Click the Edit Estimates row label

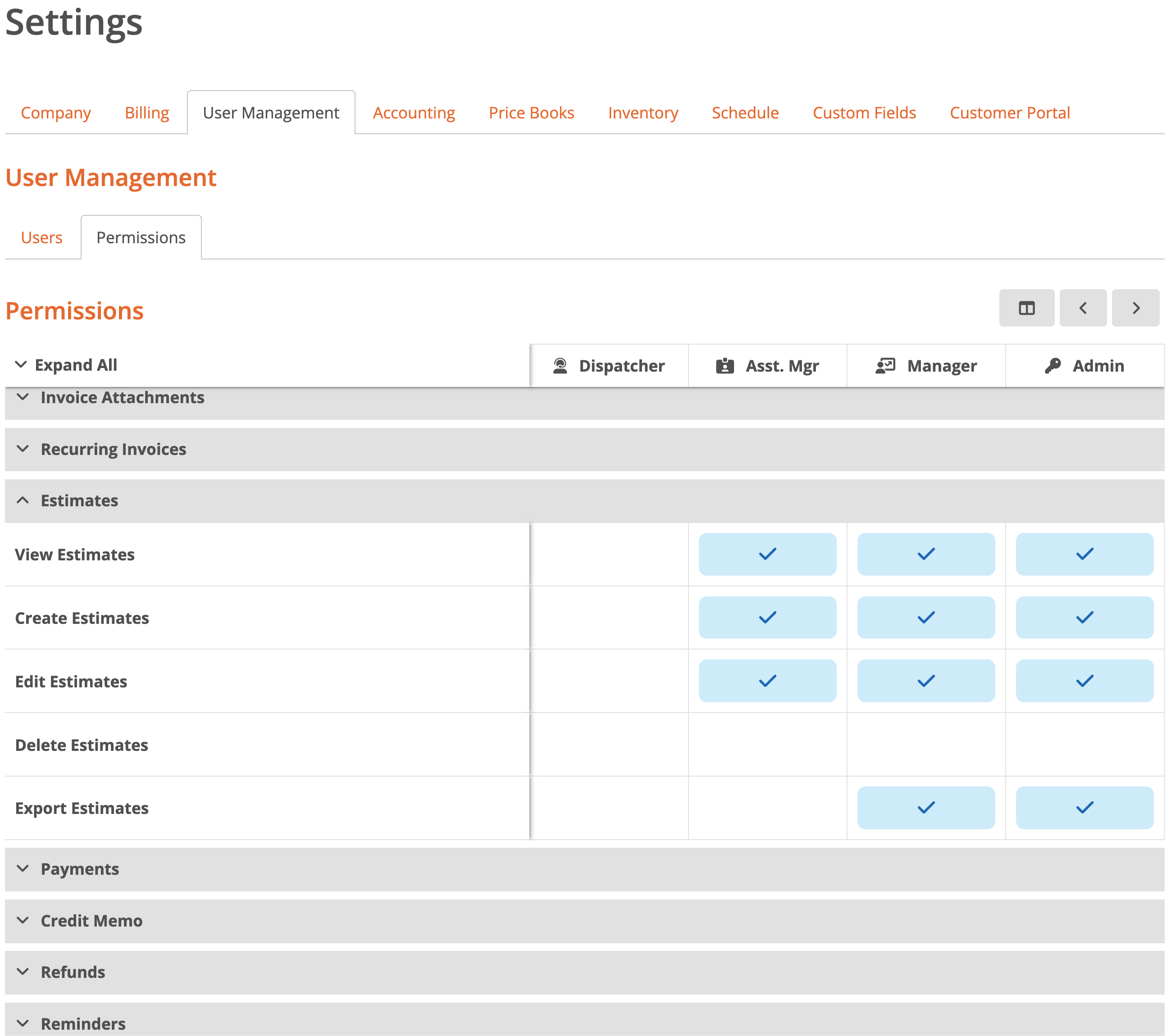click(71, 681)
